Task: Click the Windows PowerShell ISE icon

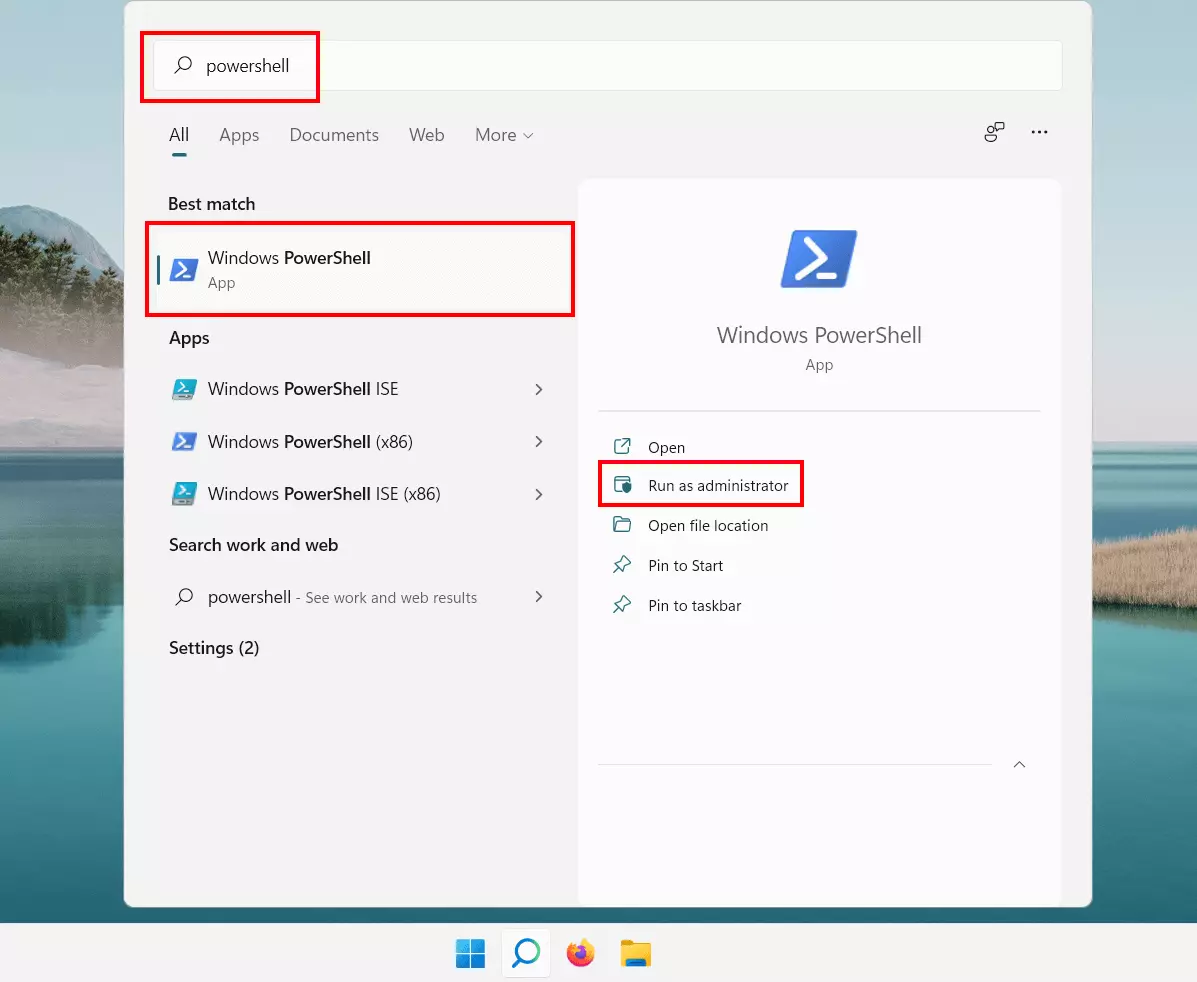Action: pos(184,389)
